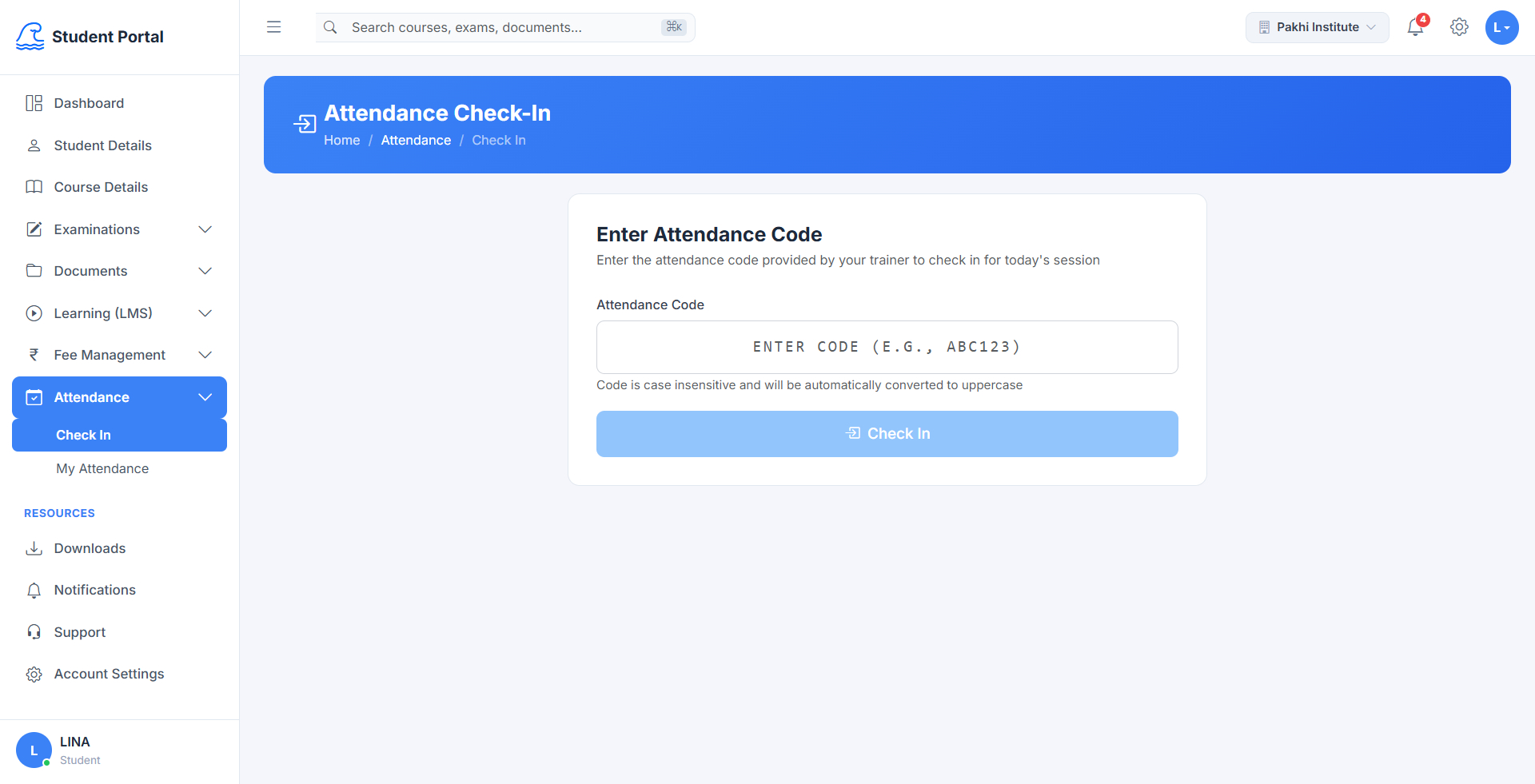This screenshot has height=784, width=1535.
Task: Expand the Fee Management chevron
Action: click(x=205, y=355)
